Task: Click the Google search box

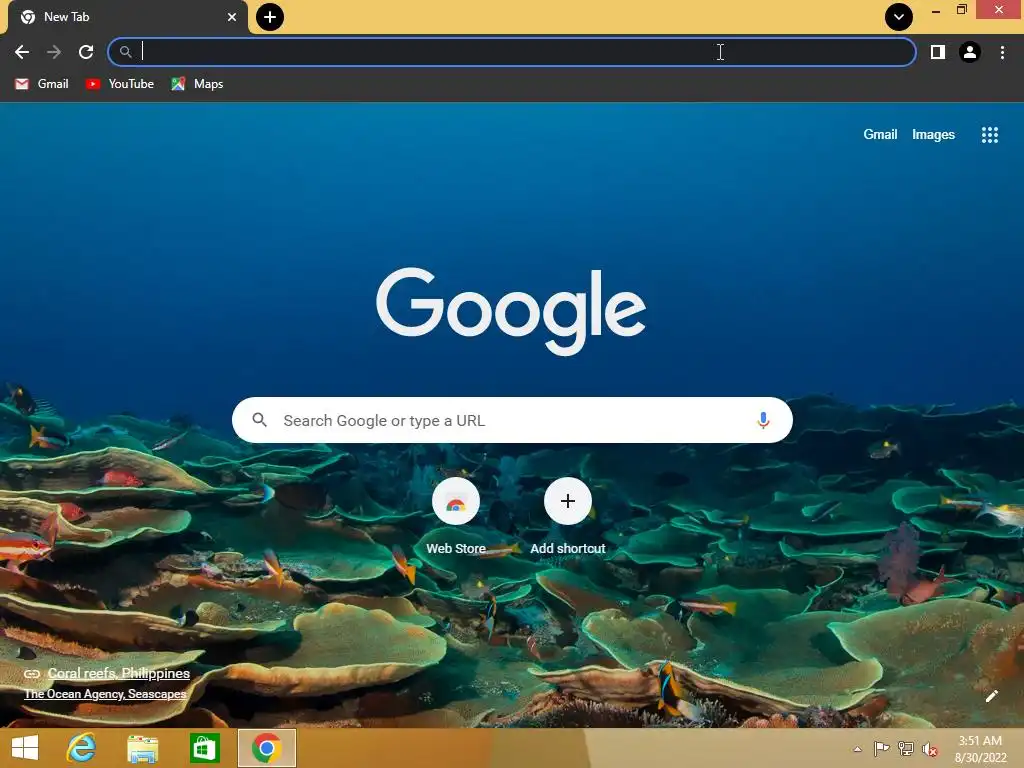Action: pos(512,421)
